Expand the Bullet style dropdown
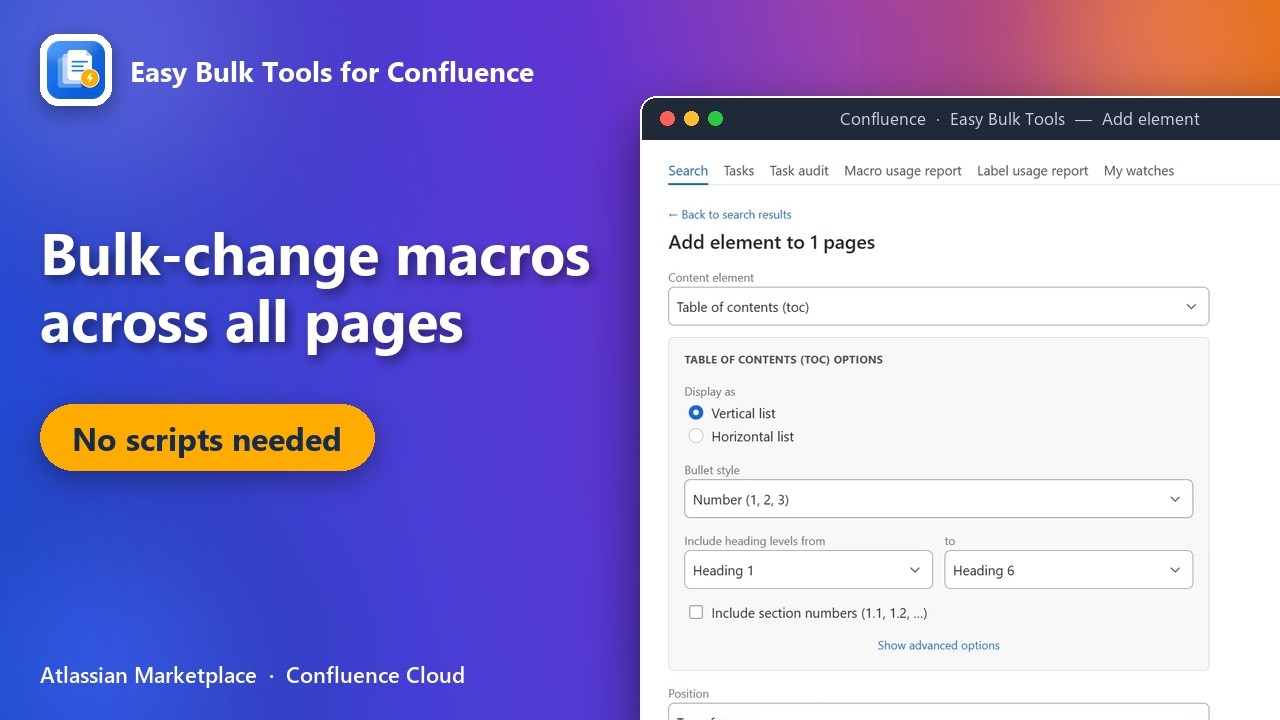The height and width of the screenshot is (720, 1280). point(938,499)
